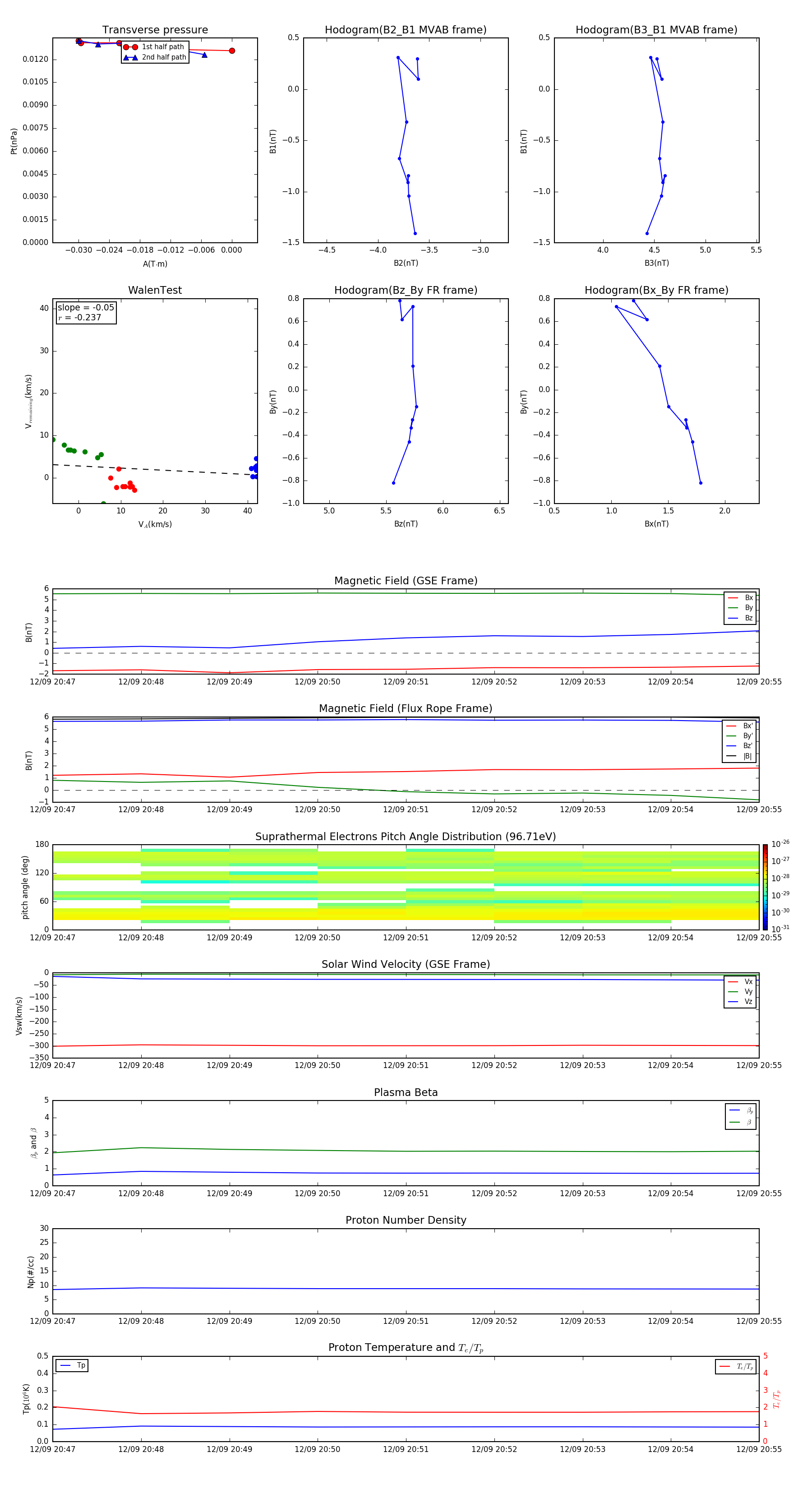This screenshot has height=1489, width=812.
Task: Click the 'VA(km/s)' axis label in WalenTest
Action: tap(155, 524)
